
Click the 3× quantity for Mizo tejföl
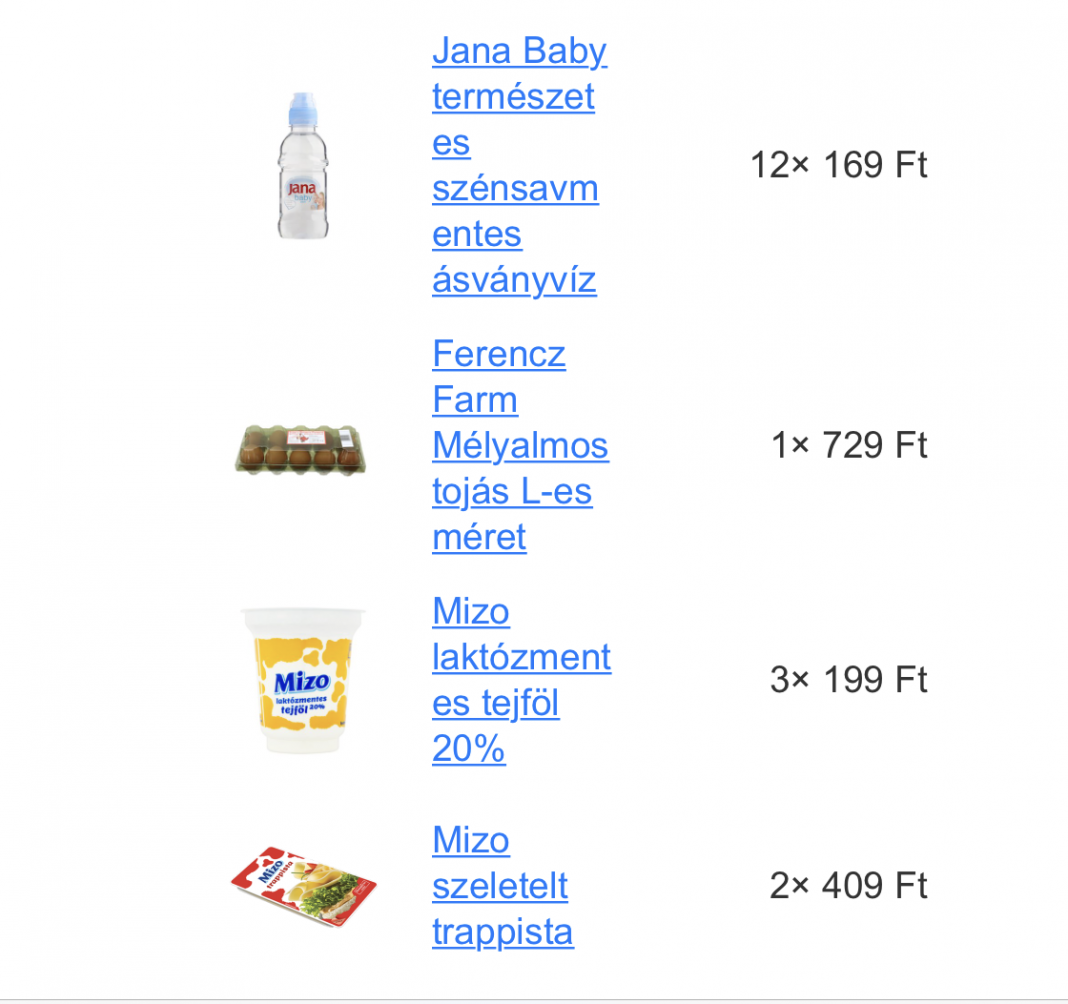[790, 680]
